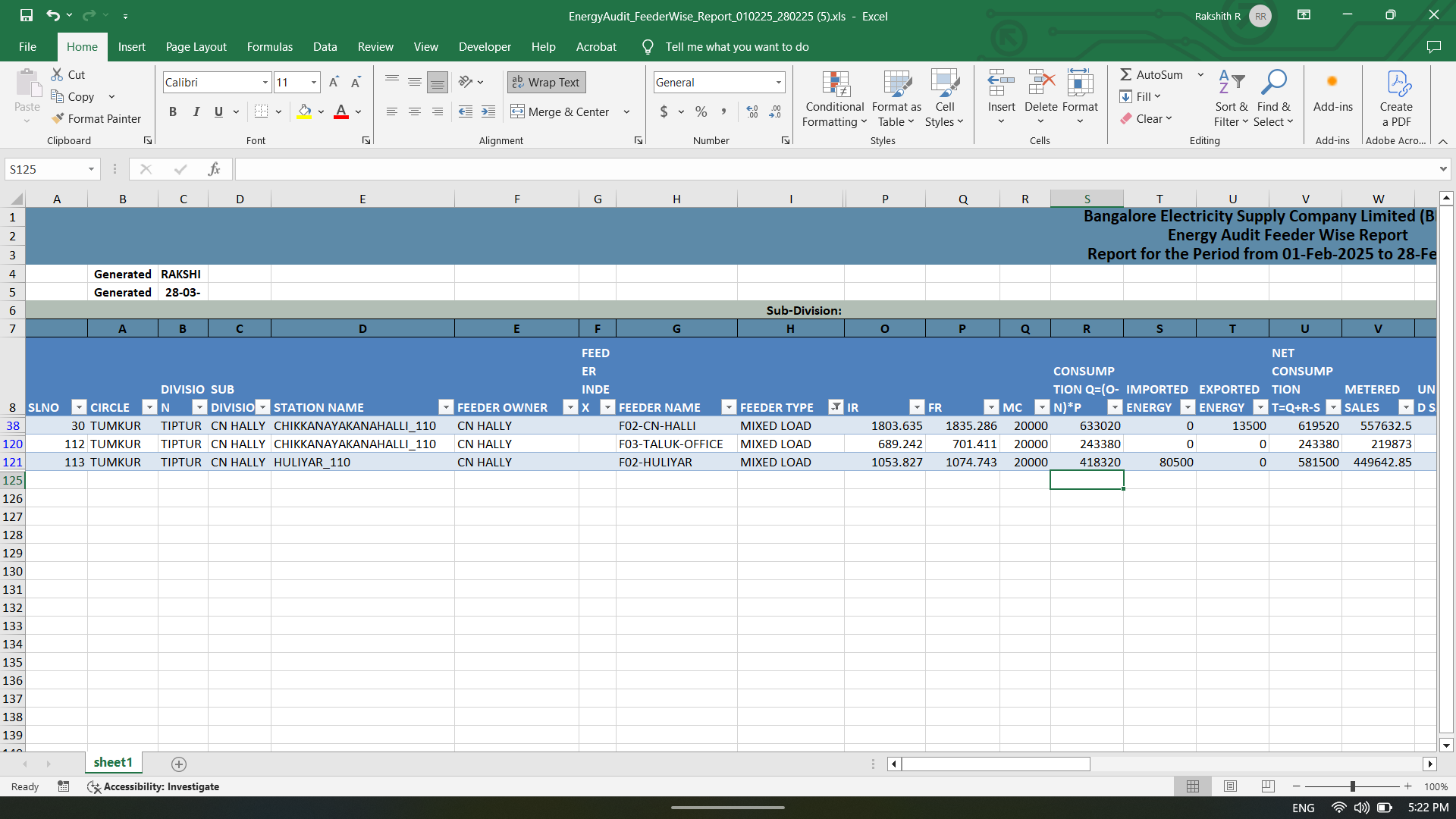Click Merge & Center button
This screenshot has height=819, width=1456.
tap(560, 111)
